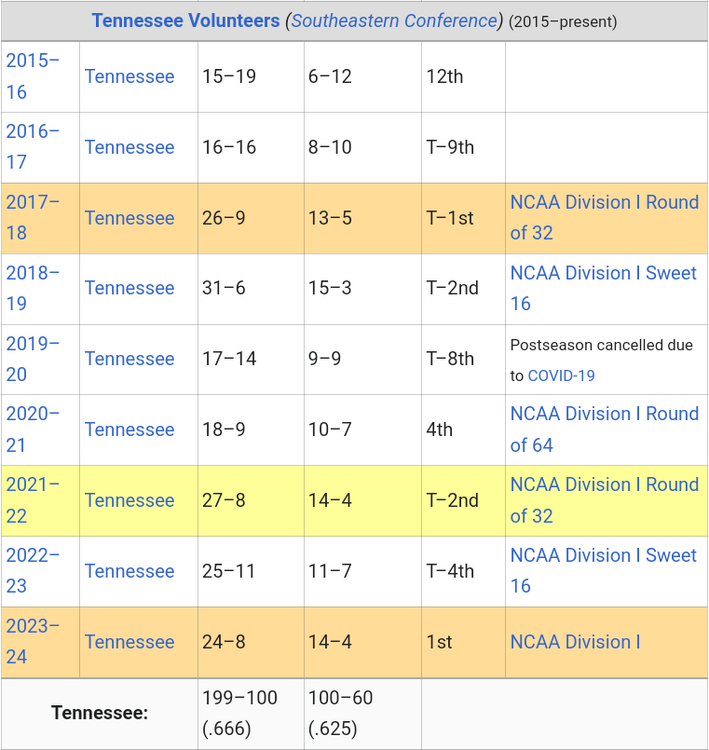Click Tennessee team link in 2018–19 row
Screen dimensions: 709x750
(x=129, y=288)
